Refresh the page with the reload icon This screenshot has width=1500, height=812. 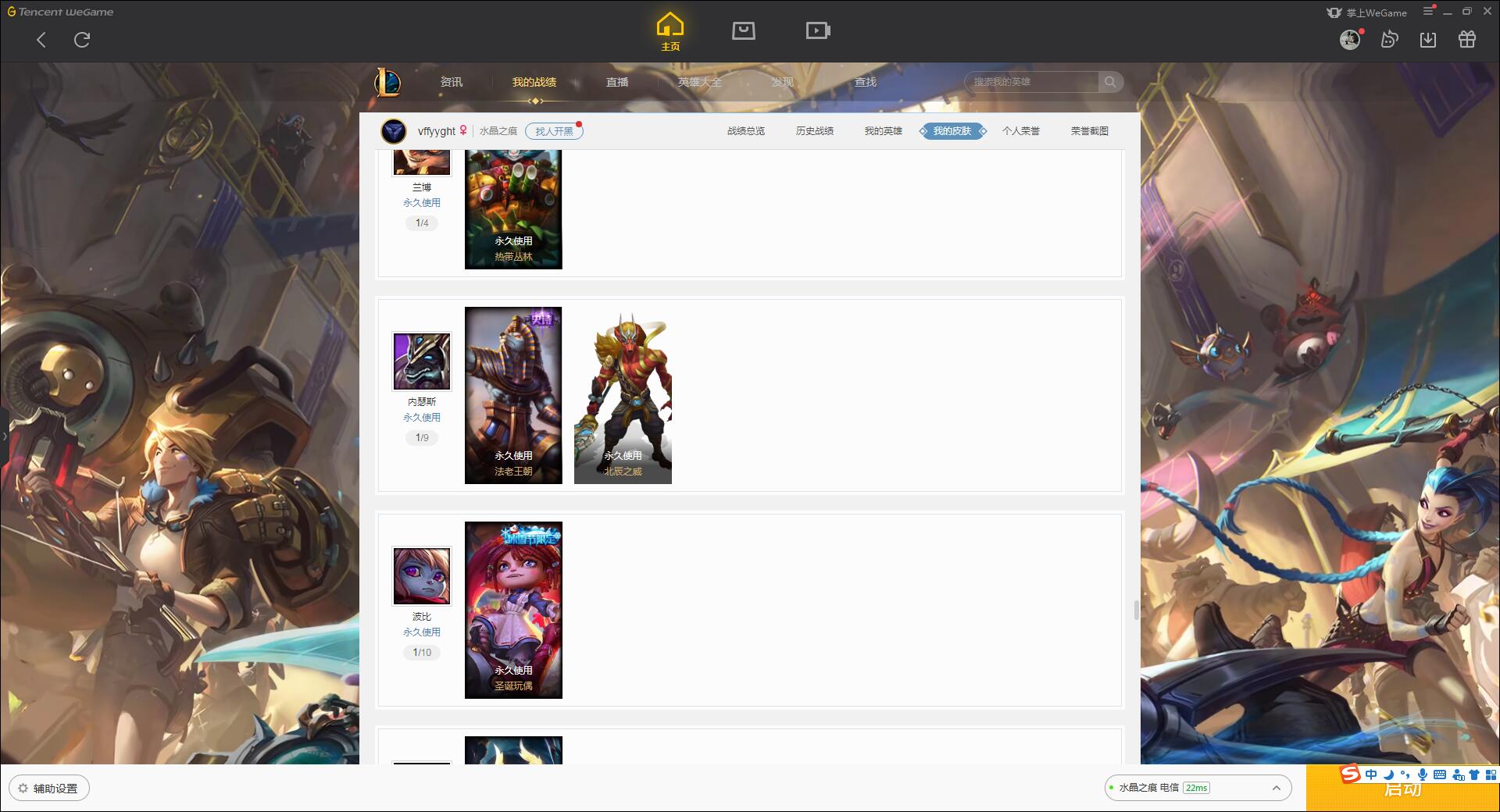(82, 40)
